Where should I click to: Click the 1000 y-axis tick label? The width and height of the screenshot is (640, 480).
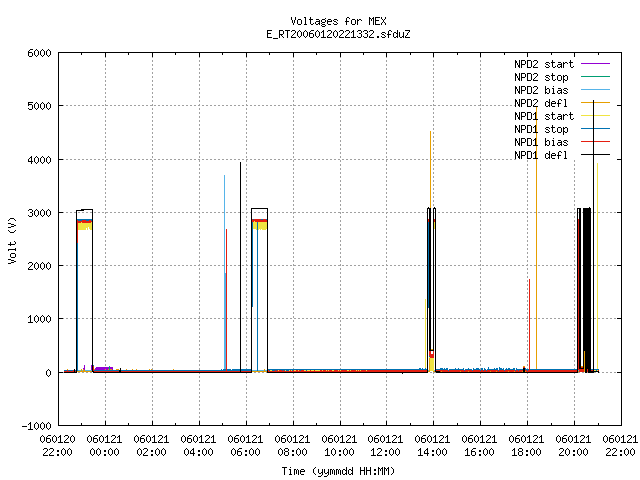40,320
